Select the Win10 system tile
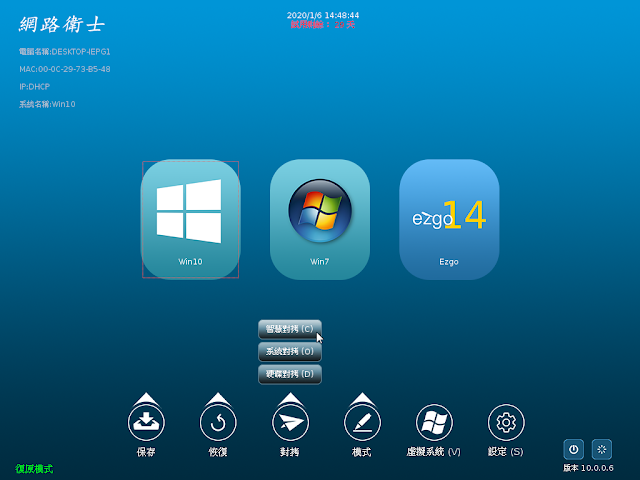 (x=191, y=219)
